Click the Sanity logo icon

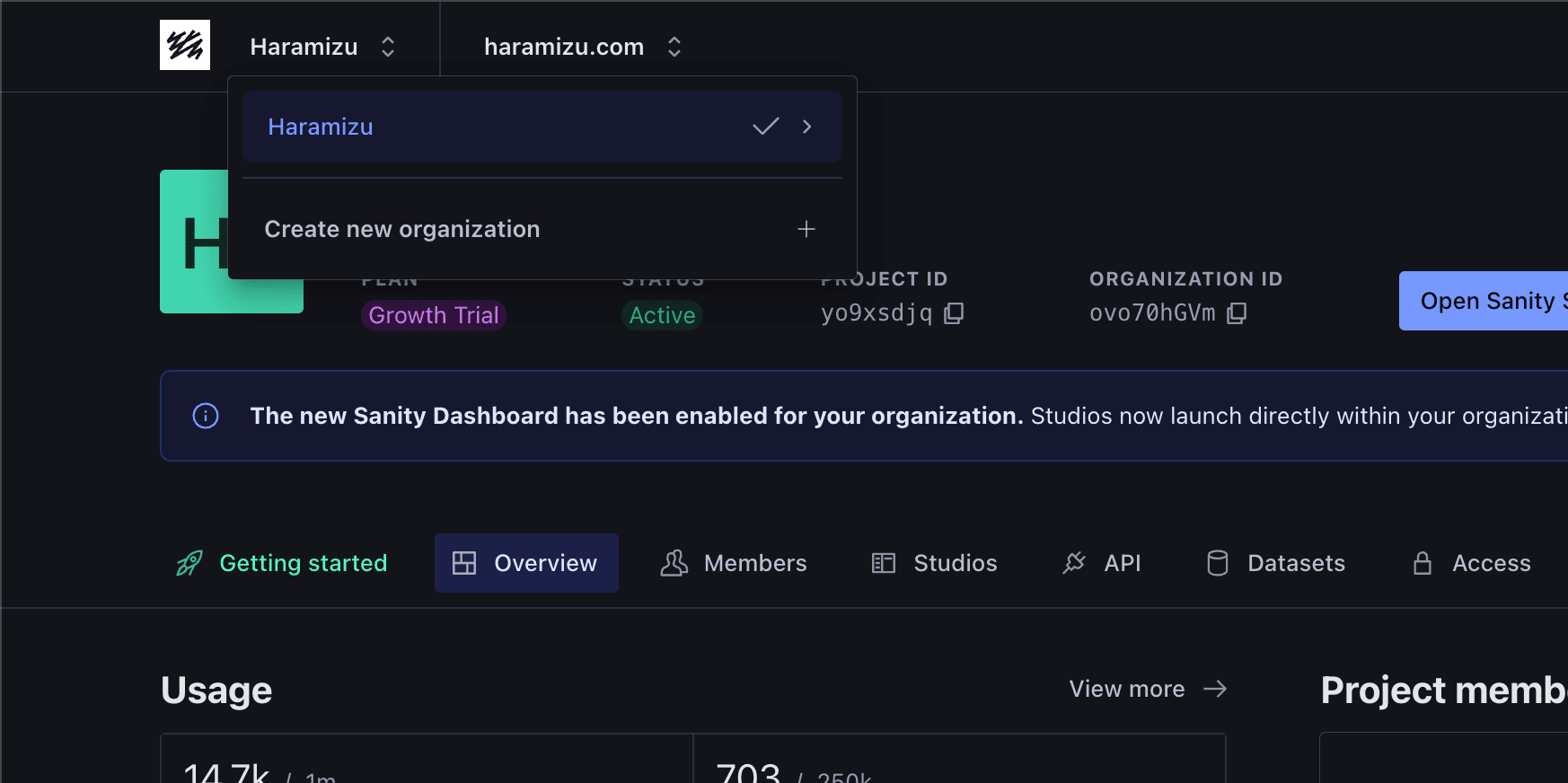[x=185, y=45]
